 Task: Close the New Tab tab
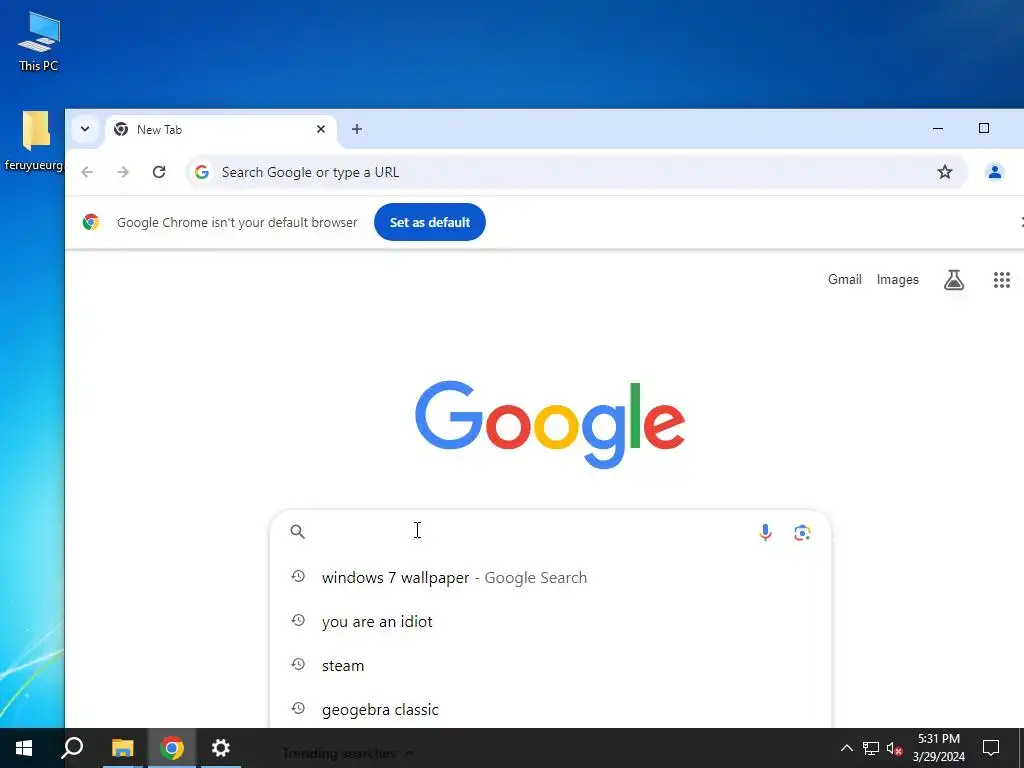(321, 129)
